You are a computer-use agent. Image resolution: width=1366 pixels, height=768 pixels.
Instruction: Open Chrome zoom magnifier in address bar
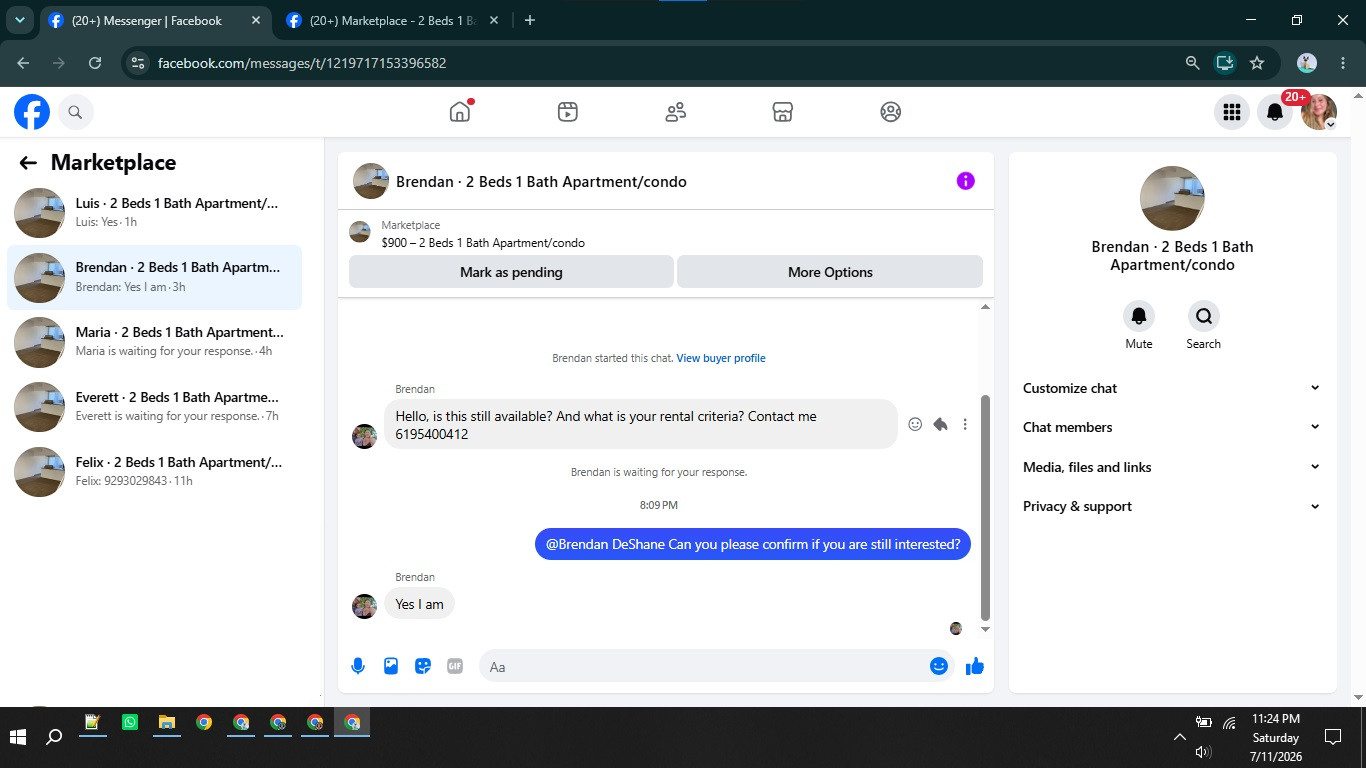tap(1192, 63)
